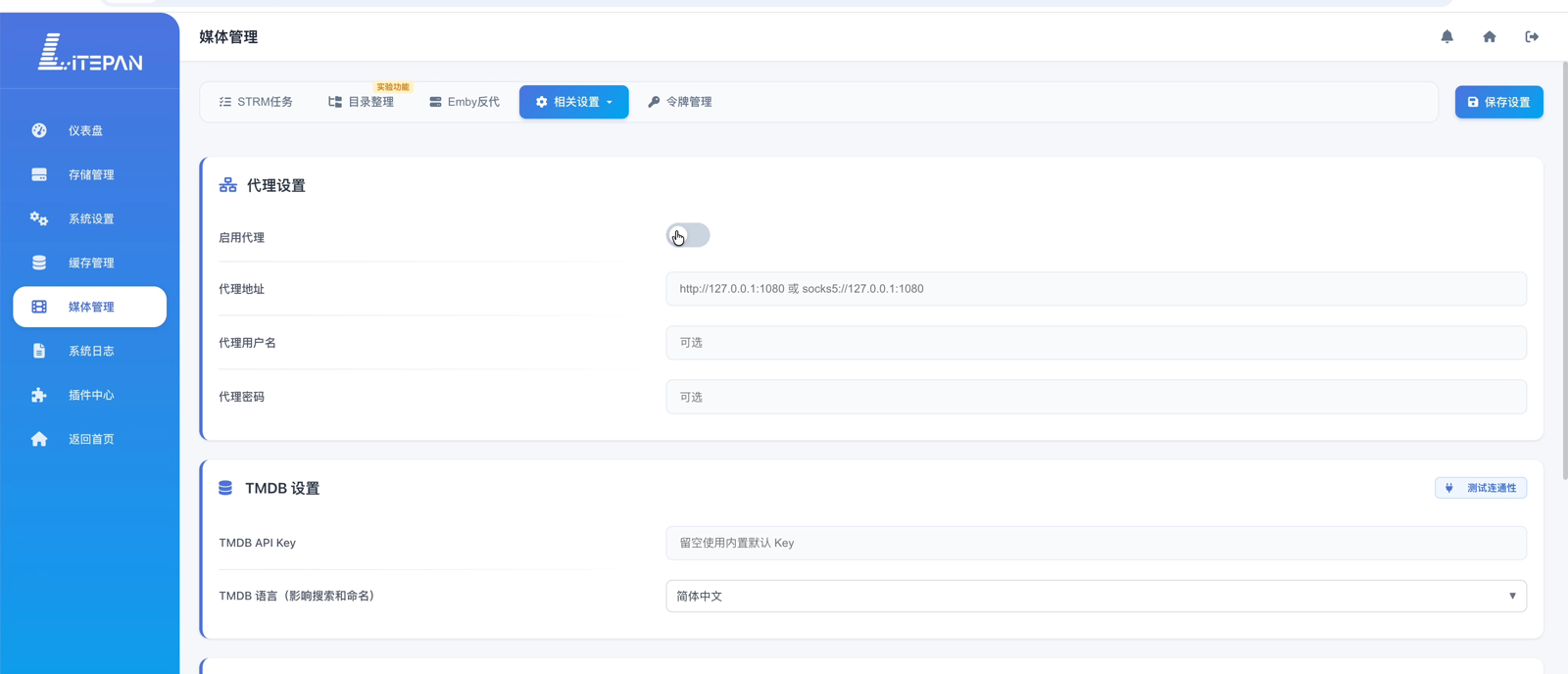Switch to the Emby反代 tab
The width and height of the screenshot is (1568, 674).
pyautogui.click(x=465, y=102)
